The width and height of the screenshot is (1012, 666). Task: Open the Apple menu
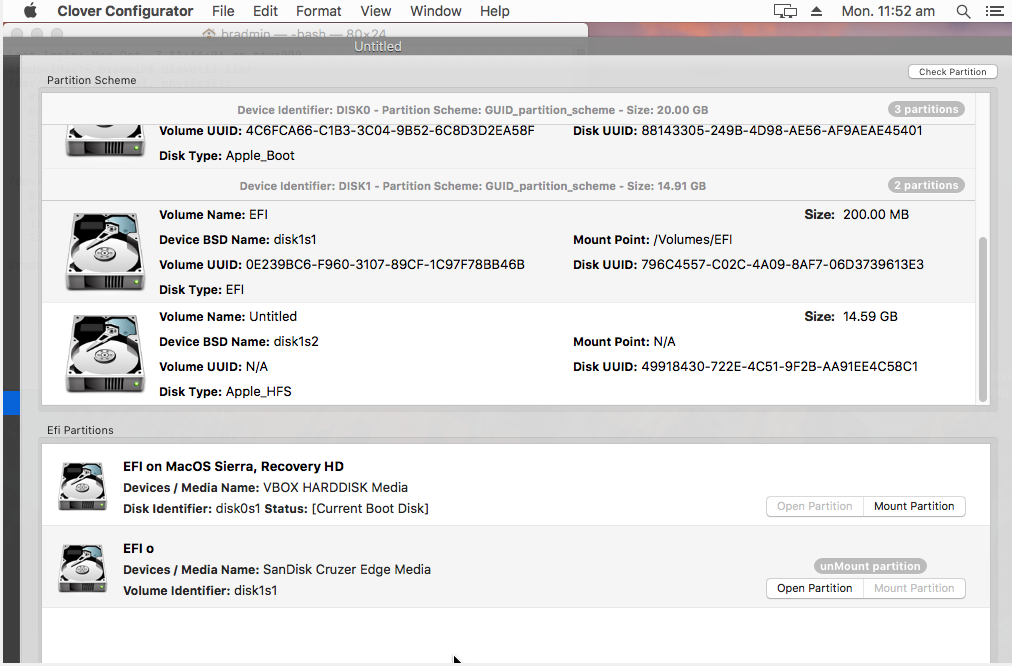click(30, 11)
